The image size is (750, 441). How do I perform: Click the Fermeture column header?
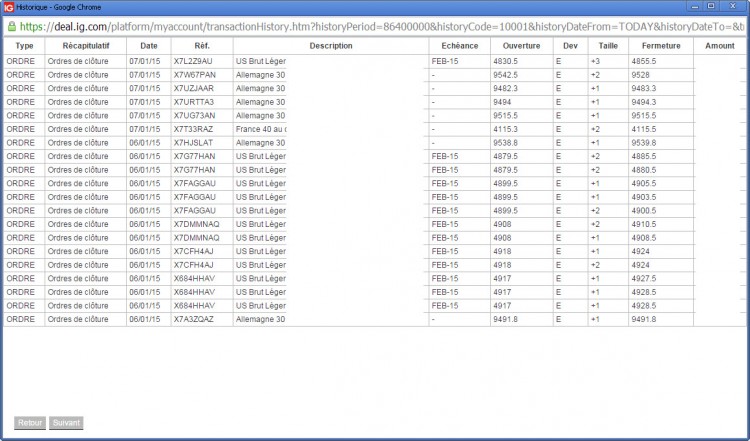(x=661, y=46)
